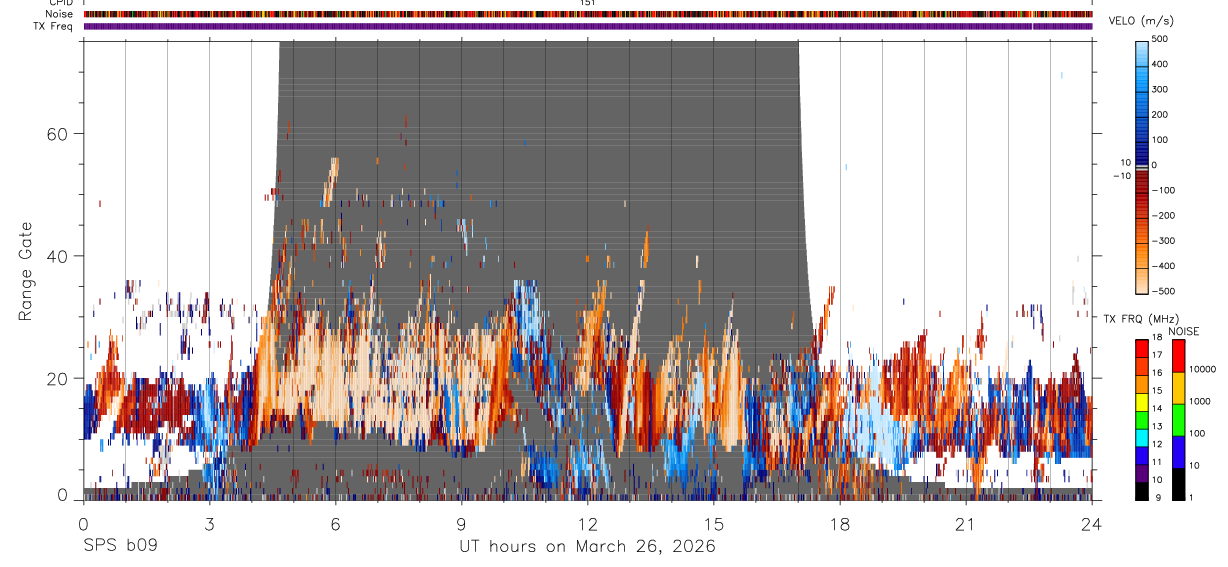Click the 'NOISE' legend title above color scale
This screenshot has width=1228, height=567.
[x=1184, y=332]
